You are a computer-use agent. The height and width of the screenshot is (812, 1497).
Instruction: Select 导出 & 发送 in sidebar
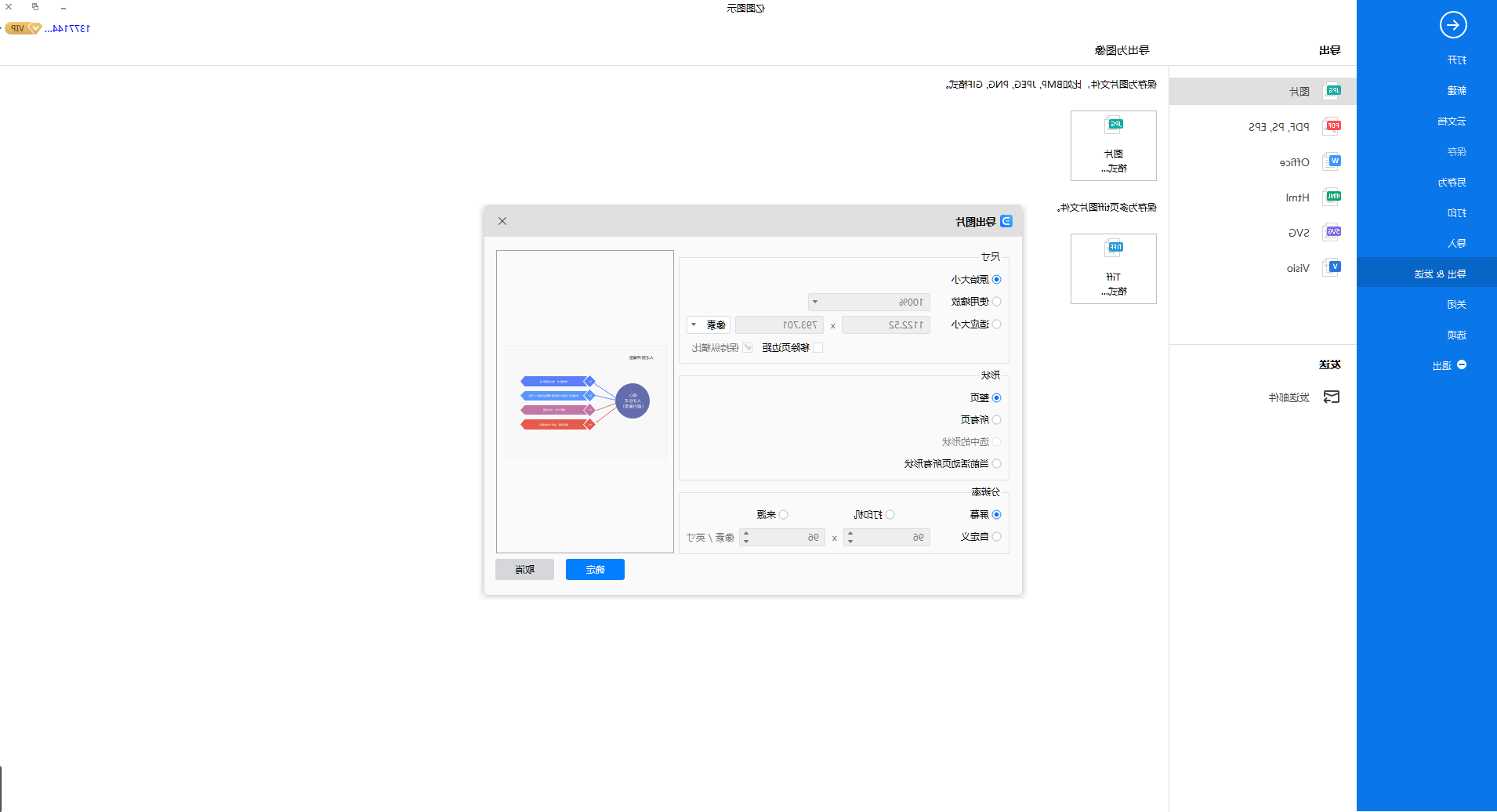(1426, 273)
